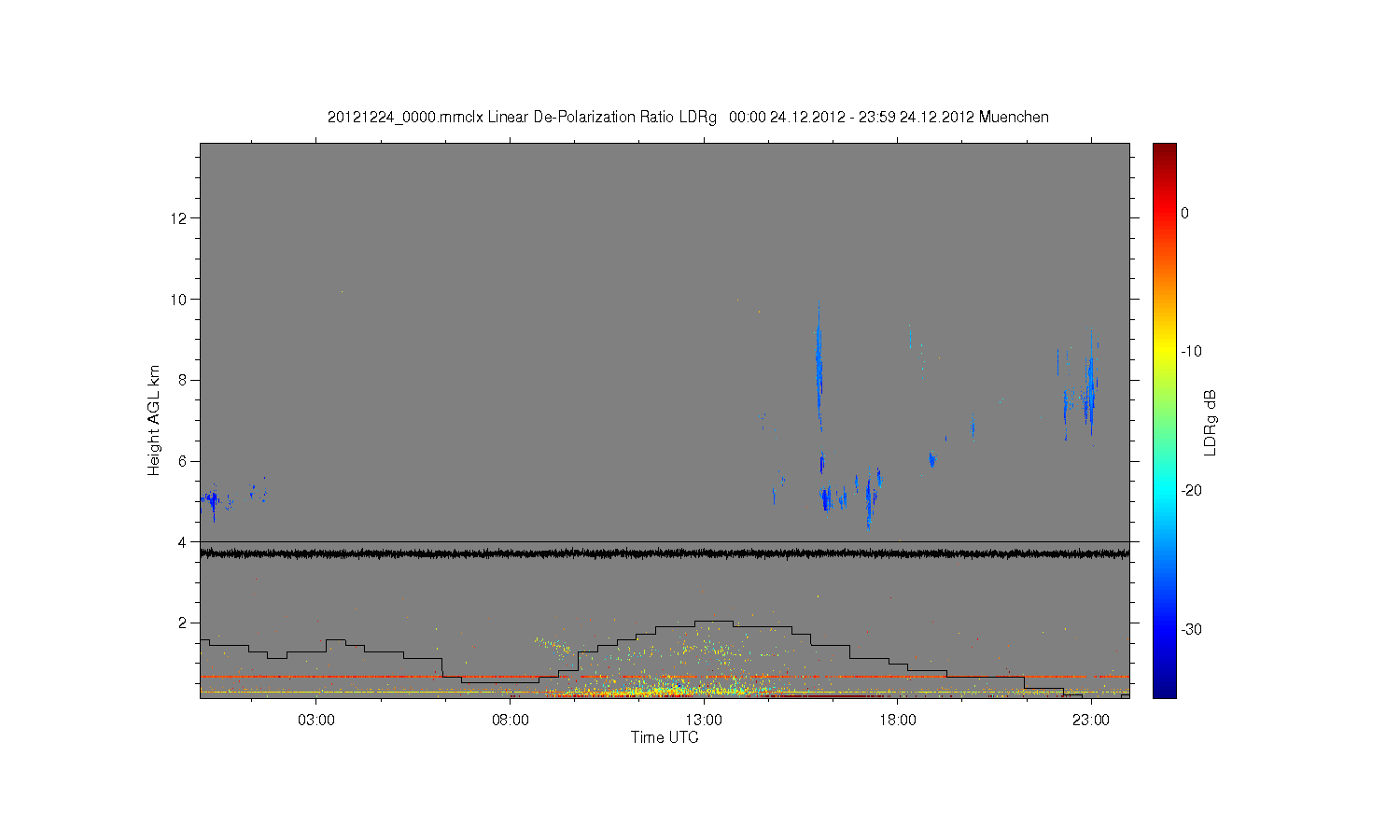Click the 23:00 time tick label
Image resolution: width=1400 pixels, height=840 pixels.
pos(1091,721)
